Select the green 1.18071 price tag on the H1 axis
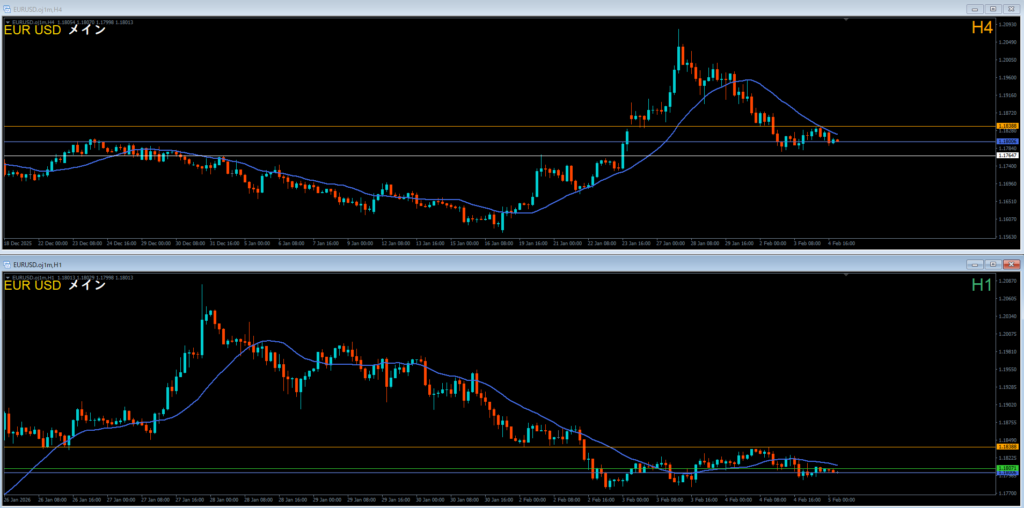Image resolution: width=1024 pixels, height=508 pixels. [x=1006, y=468]
